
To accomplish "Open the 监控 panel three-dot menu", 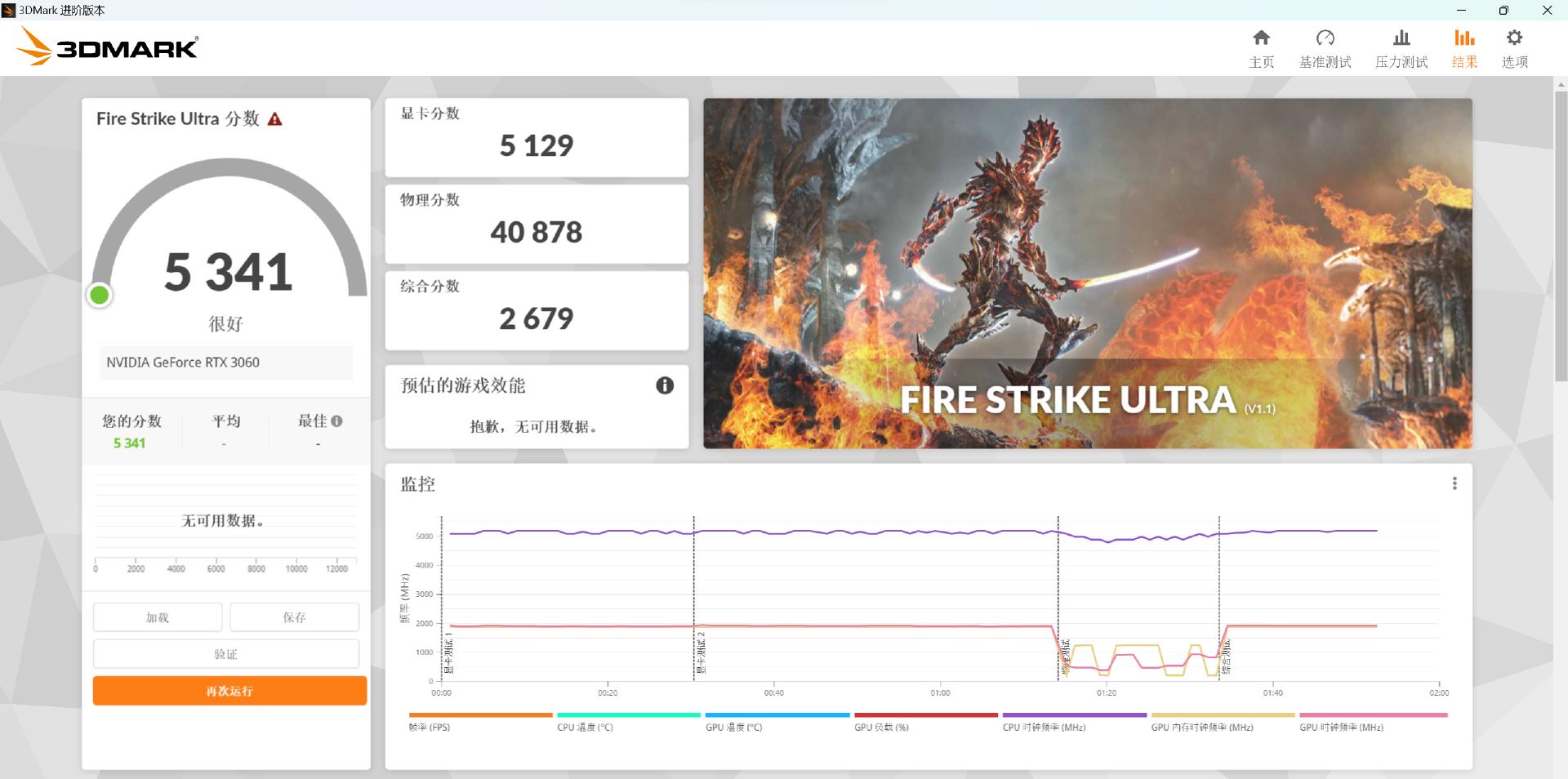I will tap(1454, 483).
